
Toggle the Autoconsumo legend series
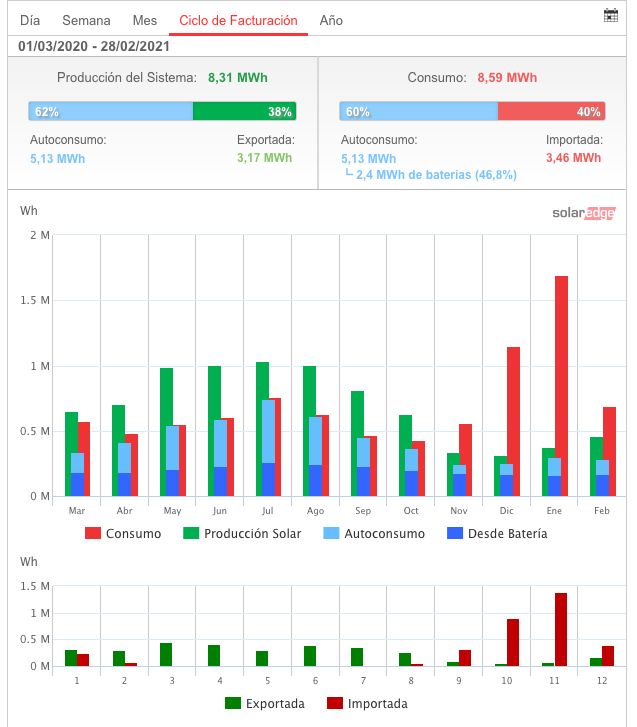click(374, 533)
